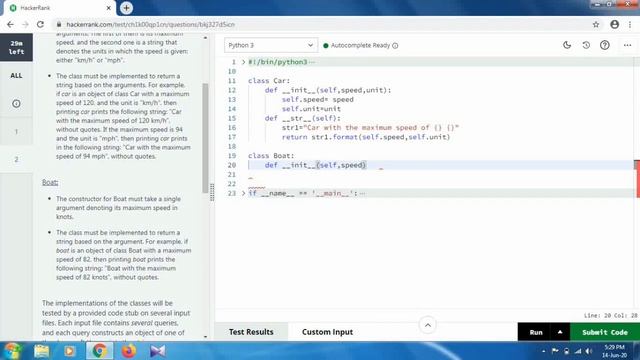
Task: Click line 15 def __str__ code
Action: pos(302,118)
